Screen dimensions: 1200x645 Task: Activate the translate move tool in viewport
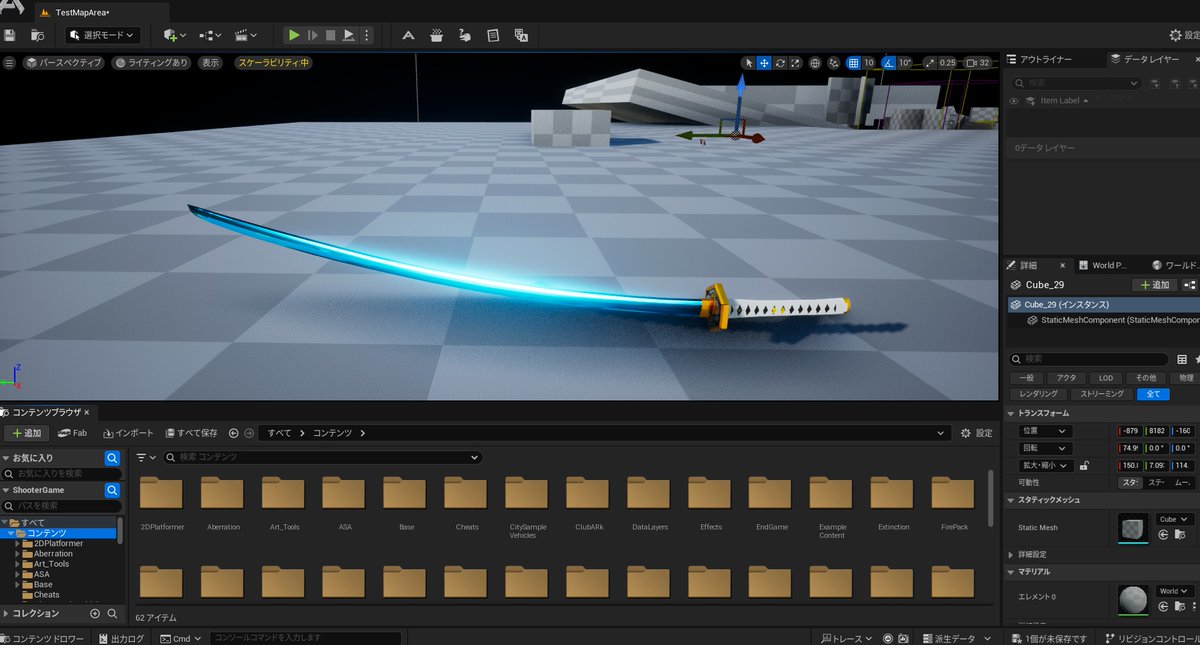tap(764, 62)
